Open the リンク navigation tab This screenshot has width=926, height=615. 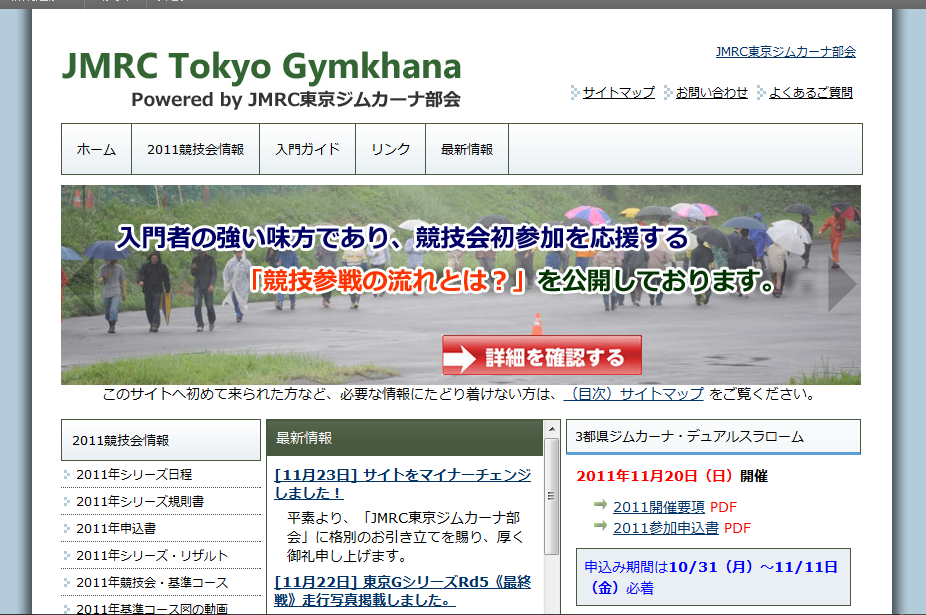point(390,149)
